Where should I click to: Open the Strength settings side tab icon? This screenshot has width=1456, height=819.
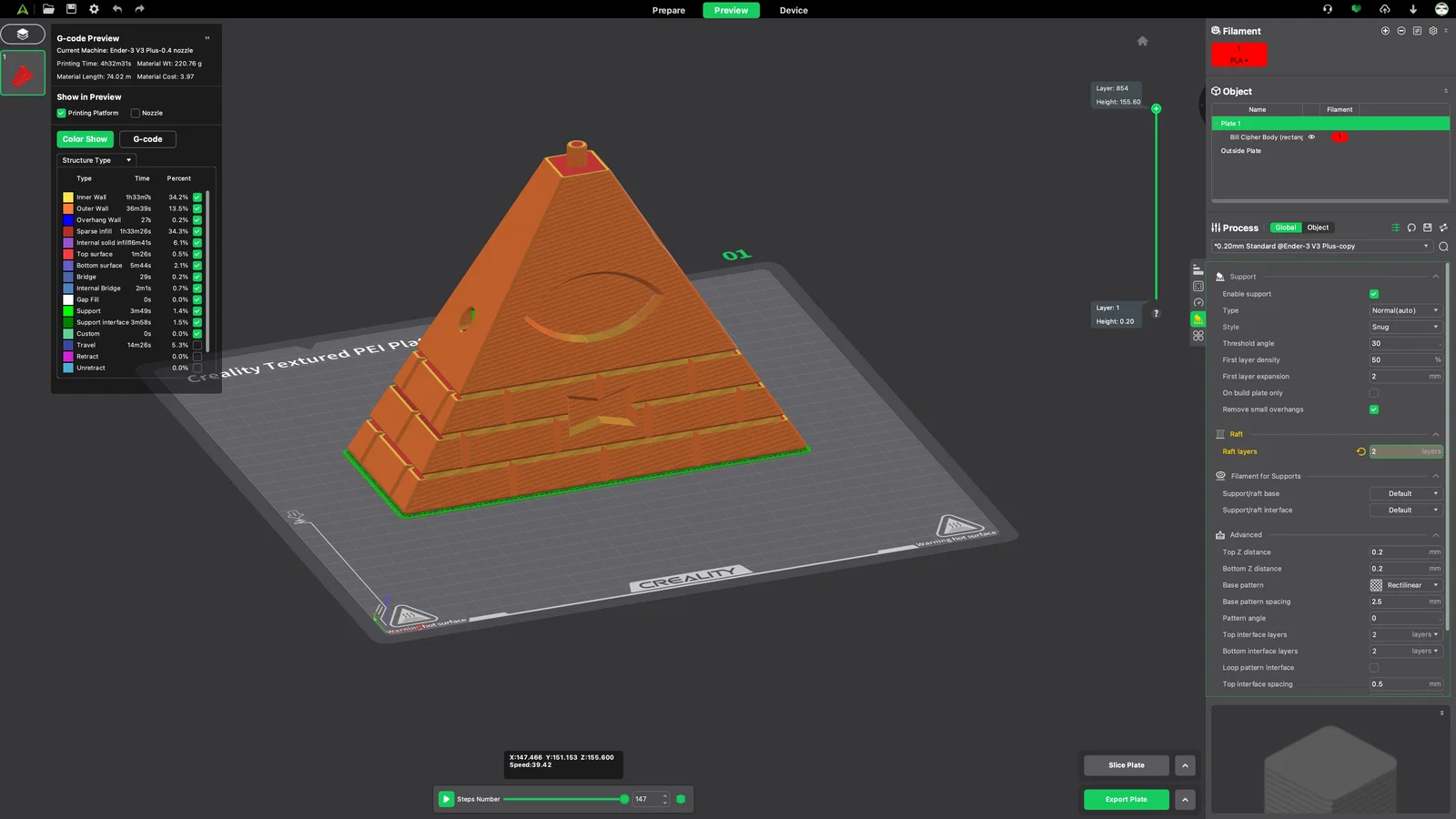point(1198,286)
